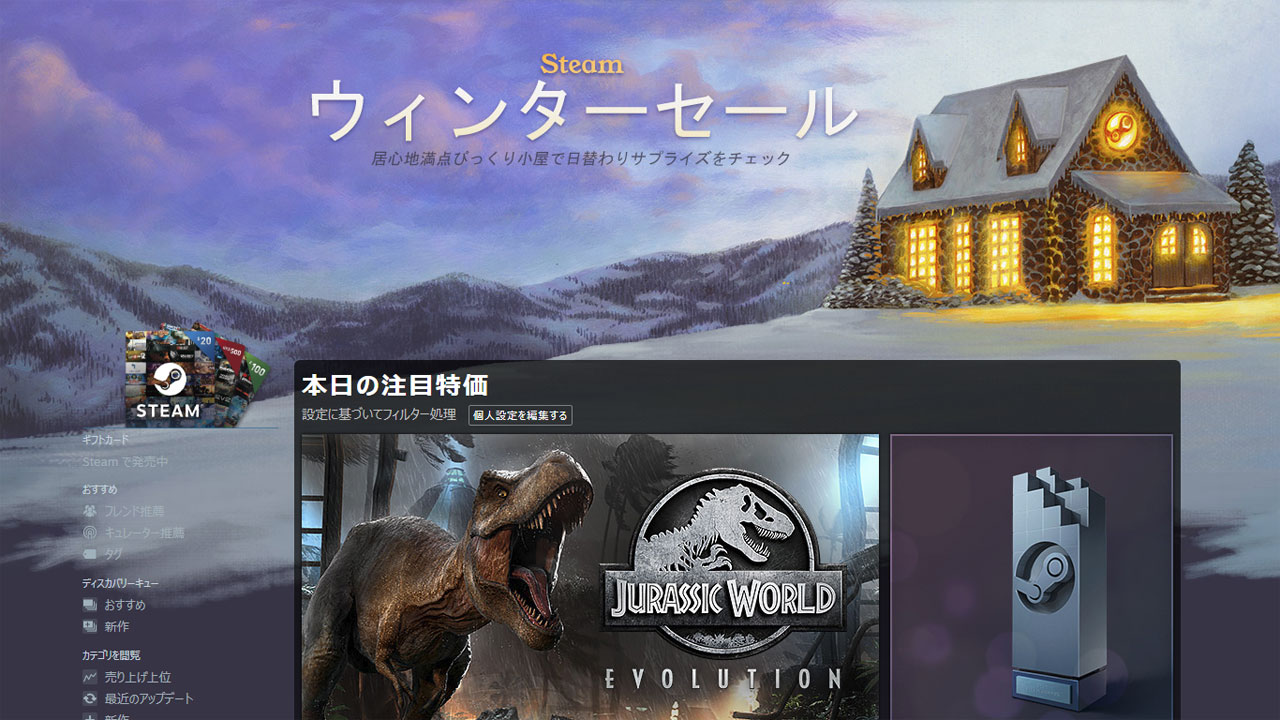Click the ギフトカード sidebar heading
The height and width of the screenshot is (720, 1280).
pos(106,440)
